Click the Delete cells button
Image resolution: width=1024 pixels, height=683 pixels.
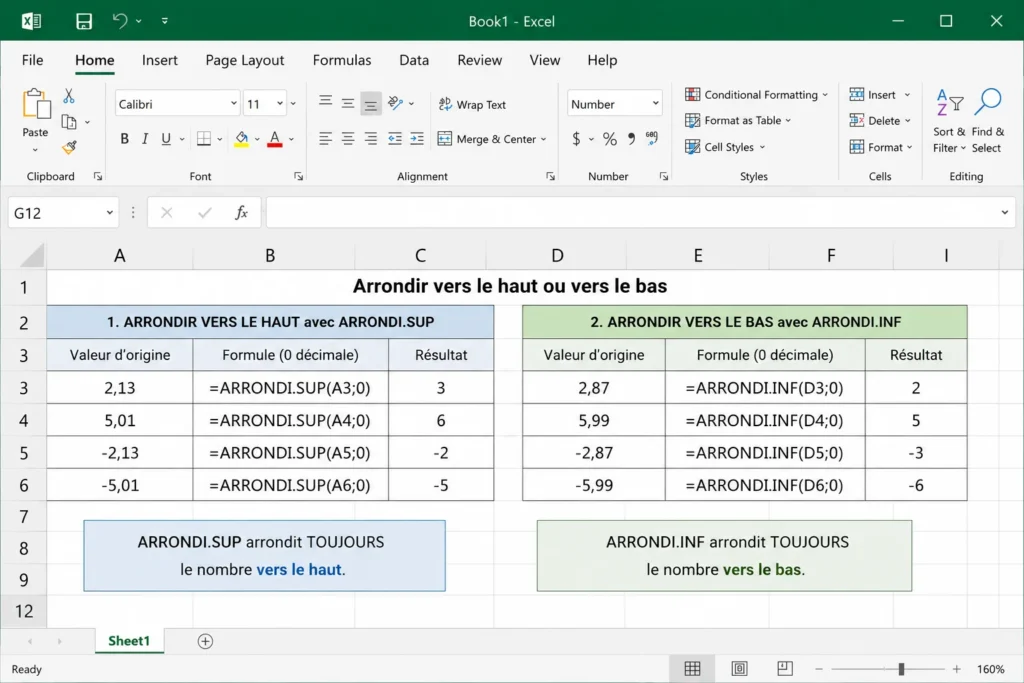coord(875,121)
